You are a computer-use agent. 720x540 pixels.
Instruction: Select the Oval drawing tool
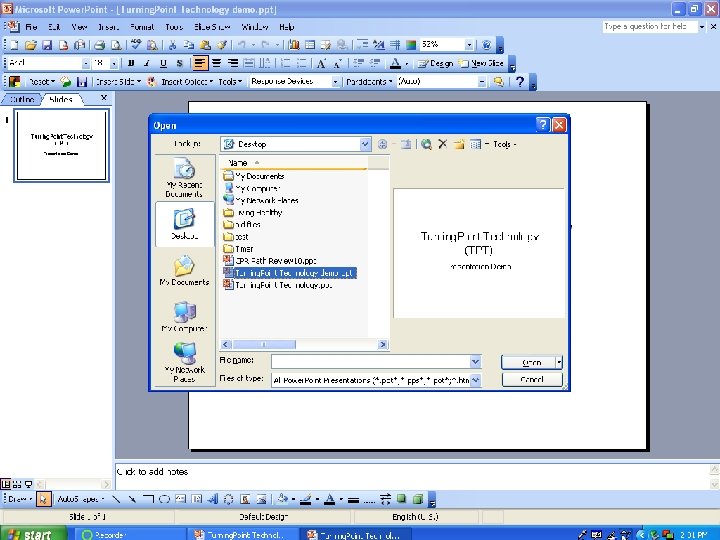tap(164, 499)
